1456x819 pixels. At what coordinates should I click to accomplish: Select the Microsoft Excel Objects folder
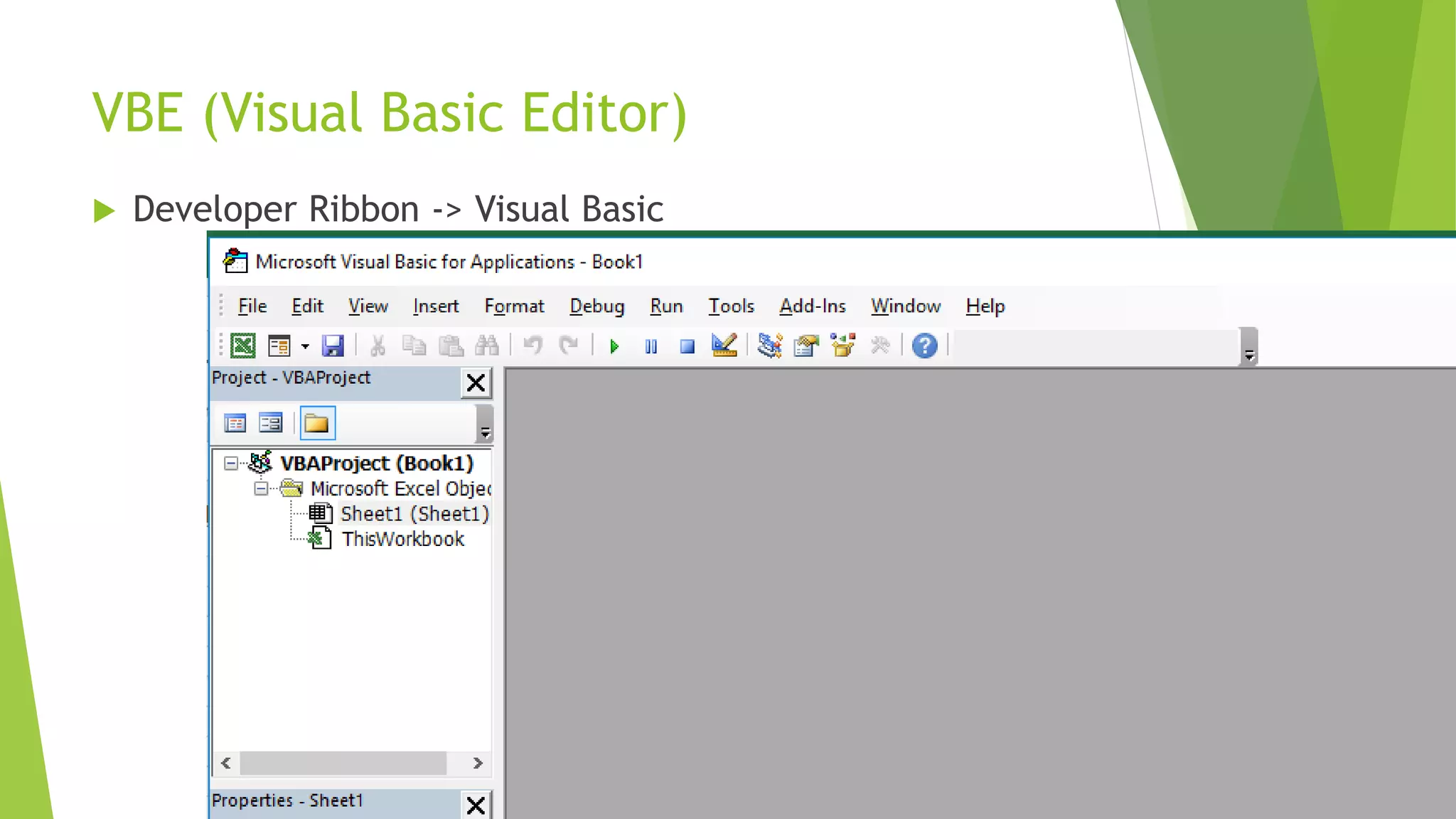[401, 489]
